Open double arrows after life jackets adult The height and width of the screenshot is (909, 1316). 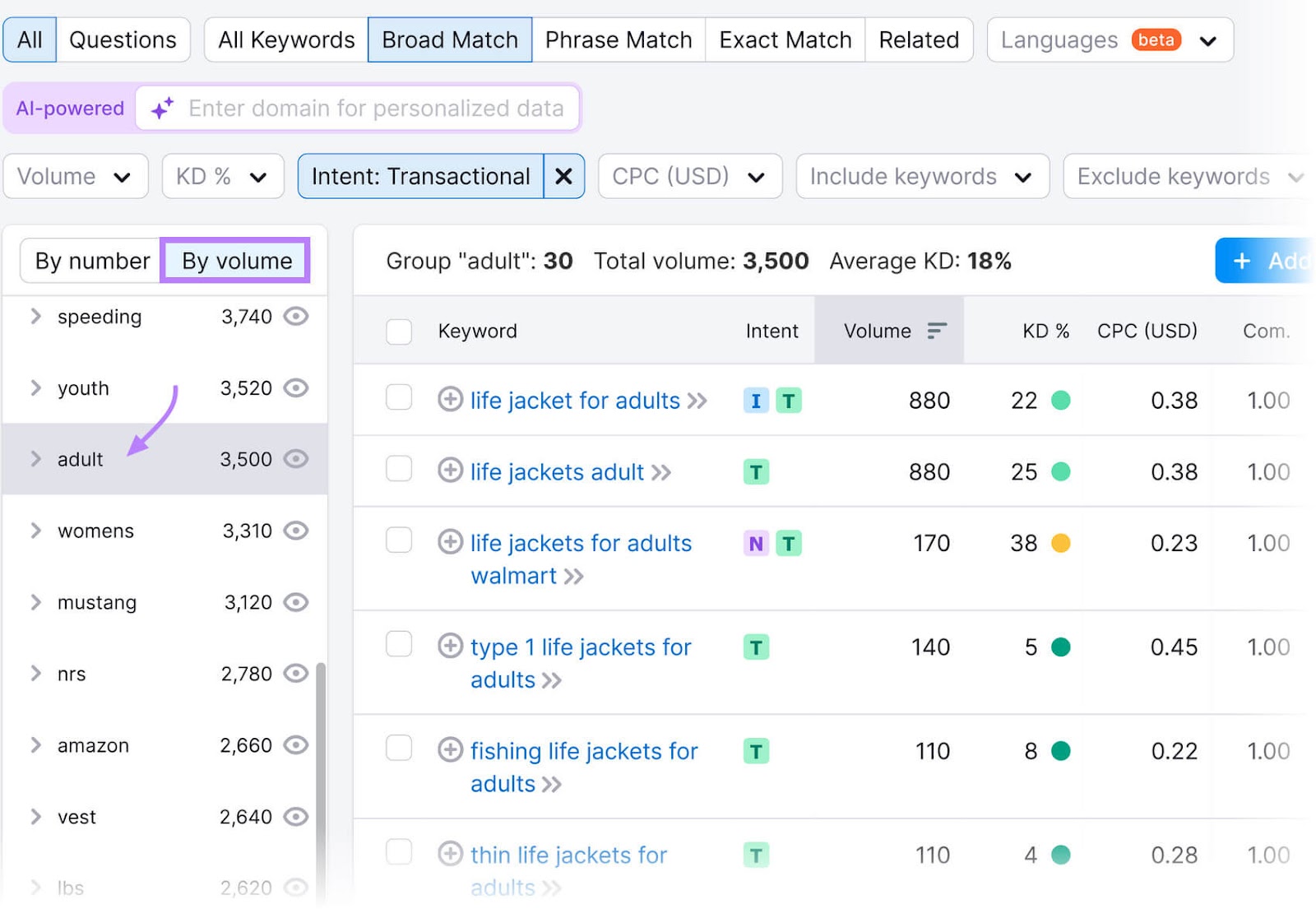tap(661, 472)
